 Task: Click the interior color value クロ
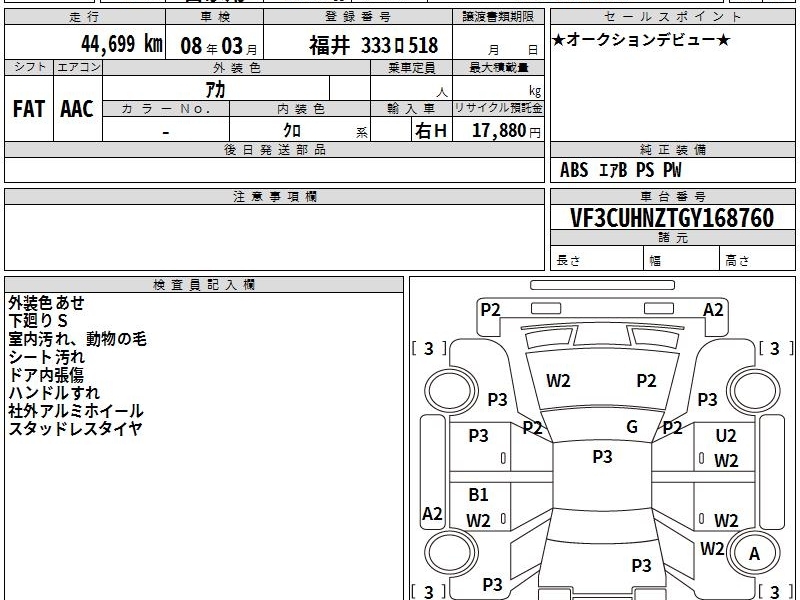[292, 130]
